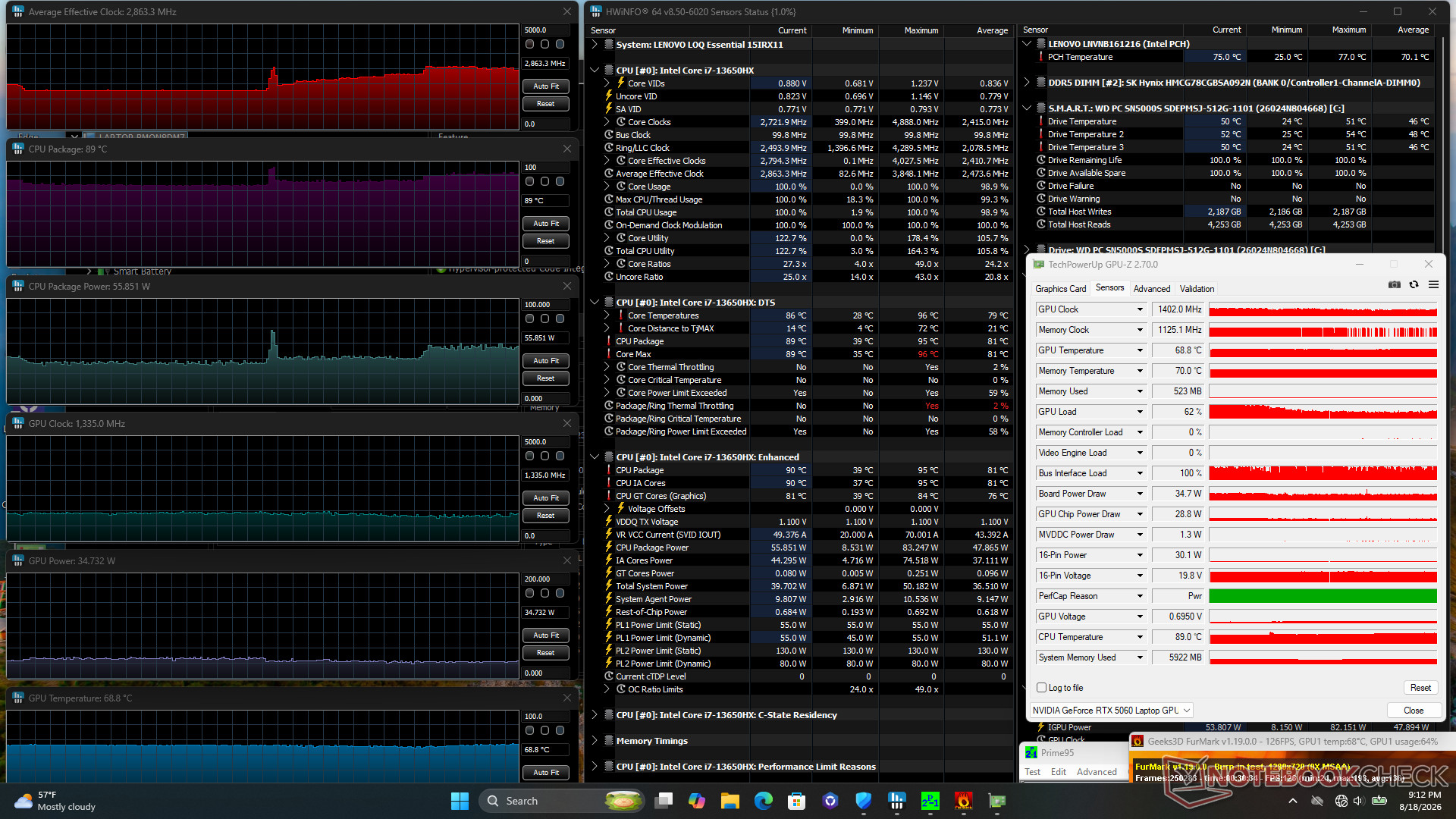
Task: Open the GPU Load sensor dropdown in GPU-Z
Action: pos(1139,412)
